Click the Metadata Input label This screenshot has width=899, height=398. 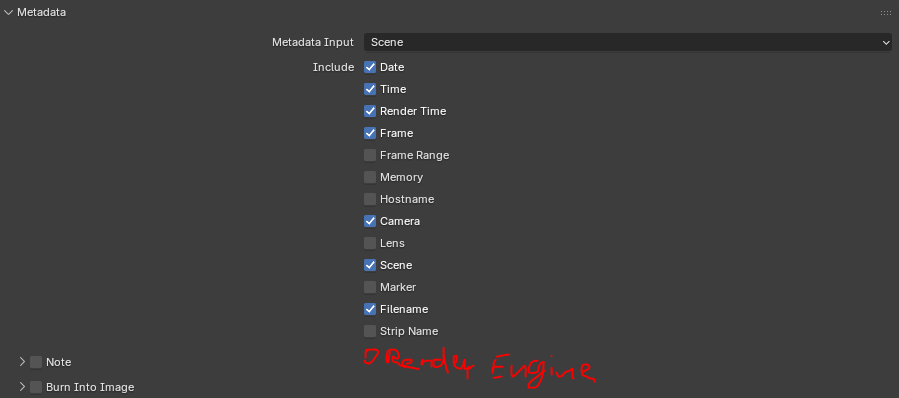pyautogui.click(x=313, y=42)
